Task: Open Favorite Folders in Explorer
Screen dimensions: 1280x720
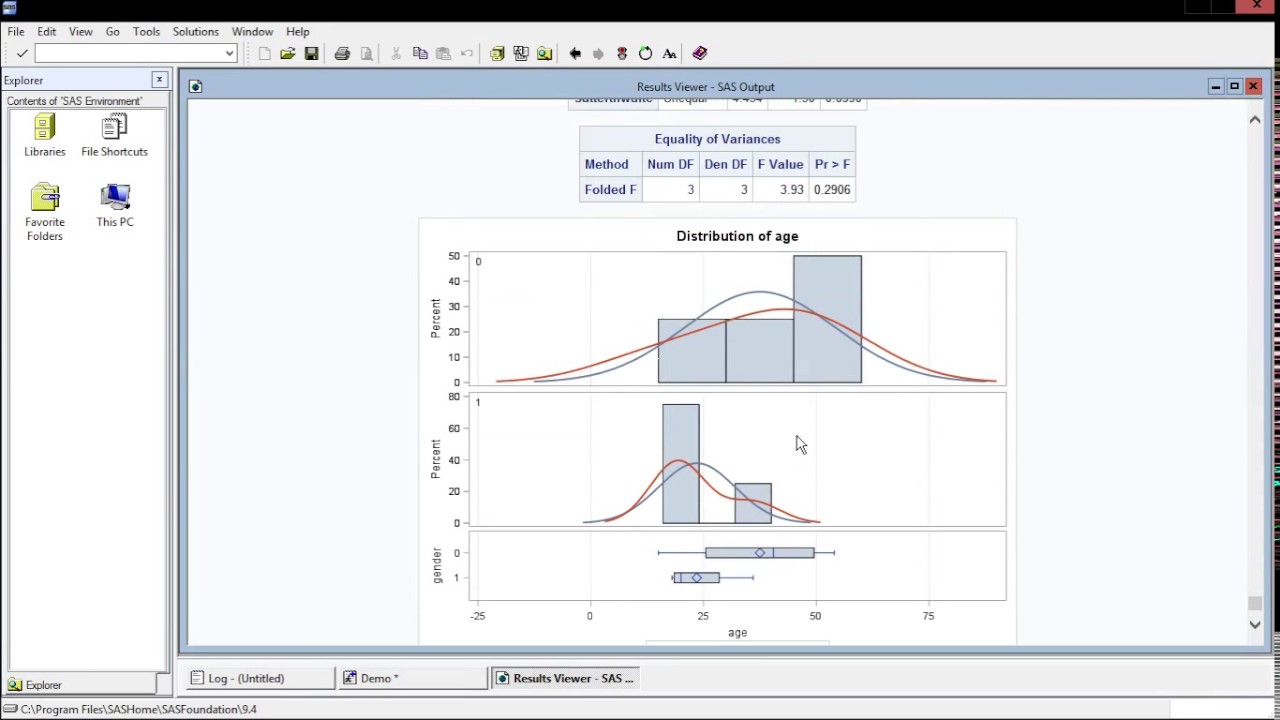Action: pos(45,212)
